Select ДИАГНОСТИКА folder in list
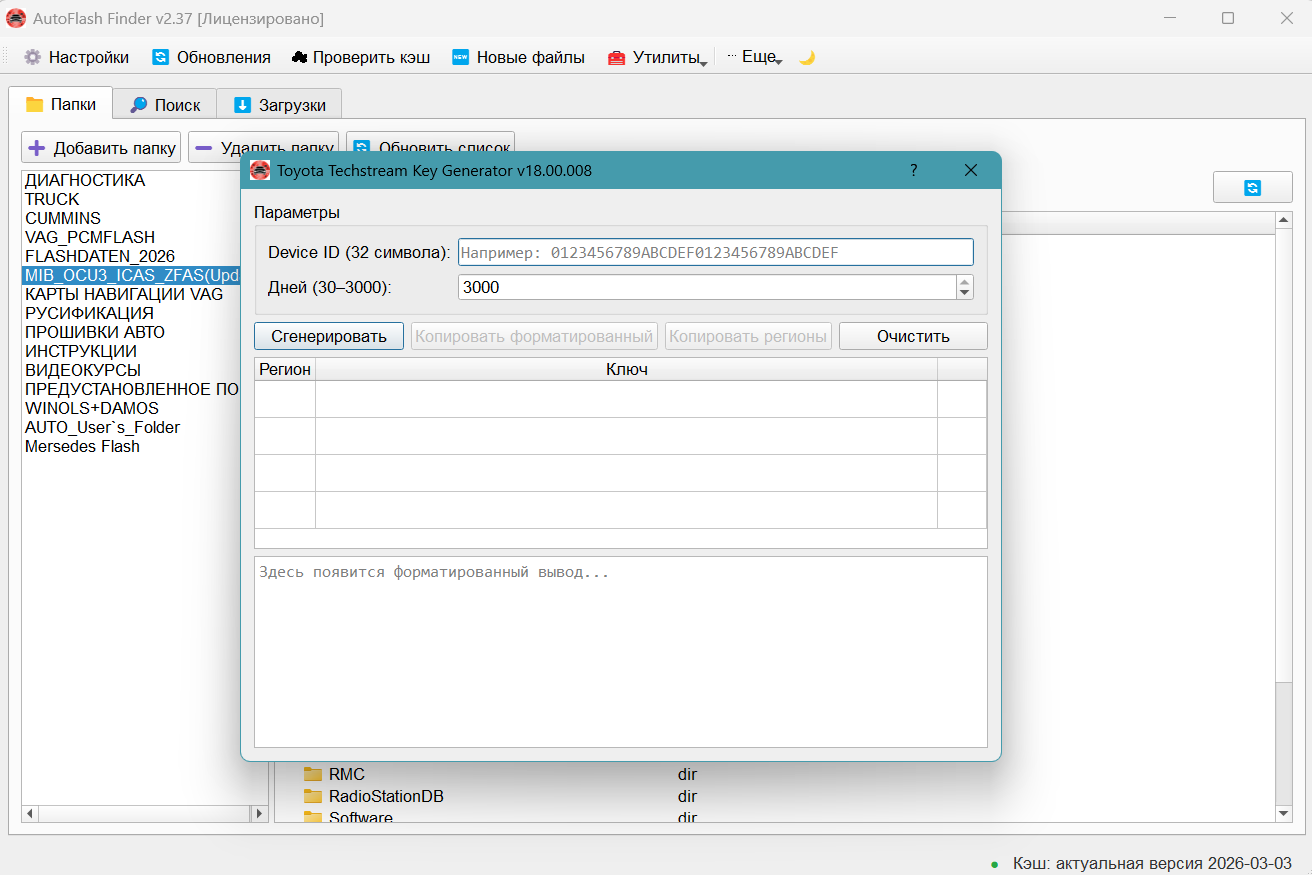The width and height of the screenshot is (1312, 875). click(x=85, y=180)
